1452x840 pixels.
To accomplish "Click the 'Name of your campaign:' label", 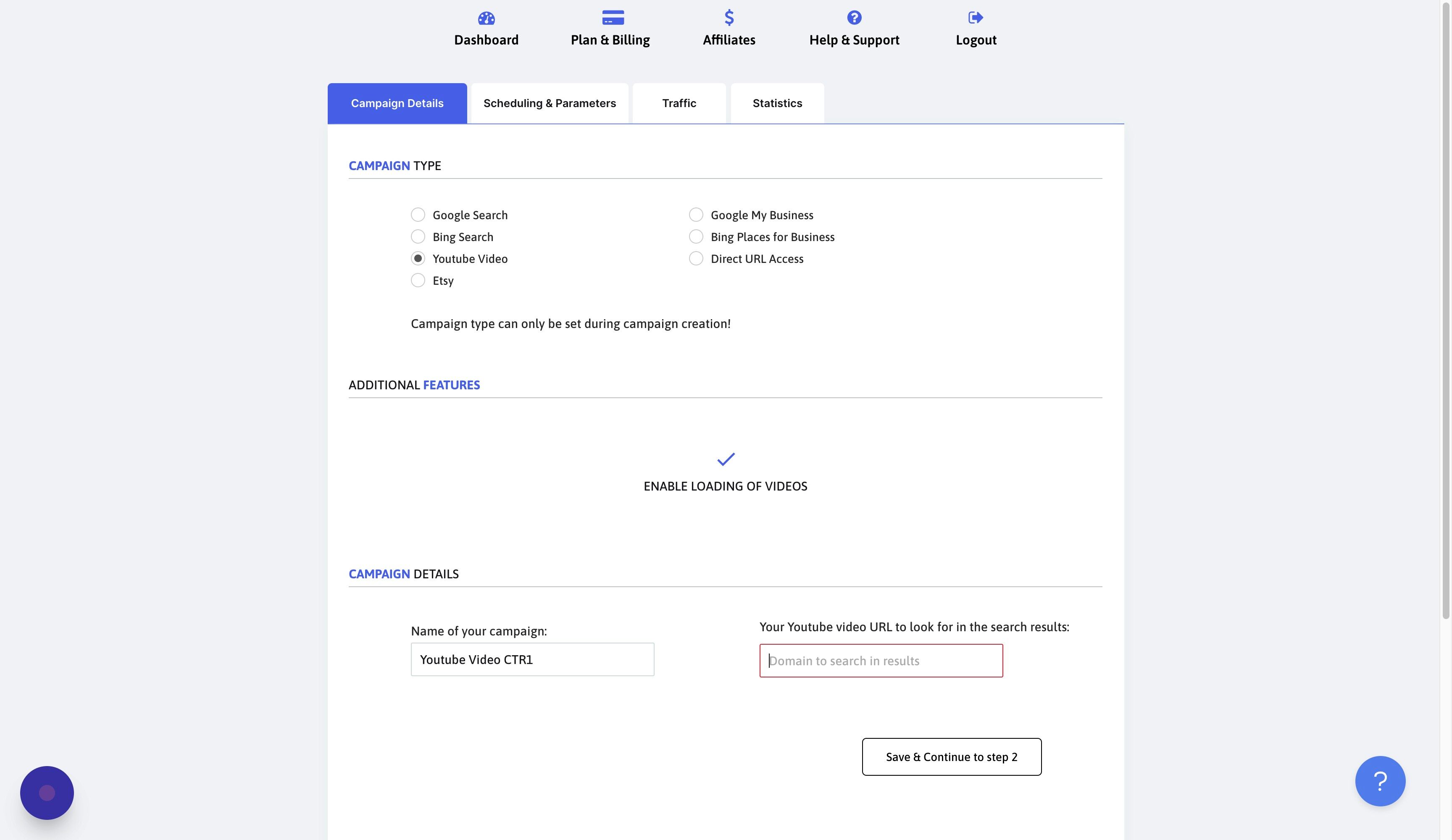I will [479, 631].
